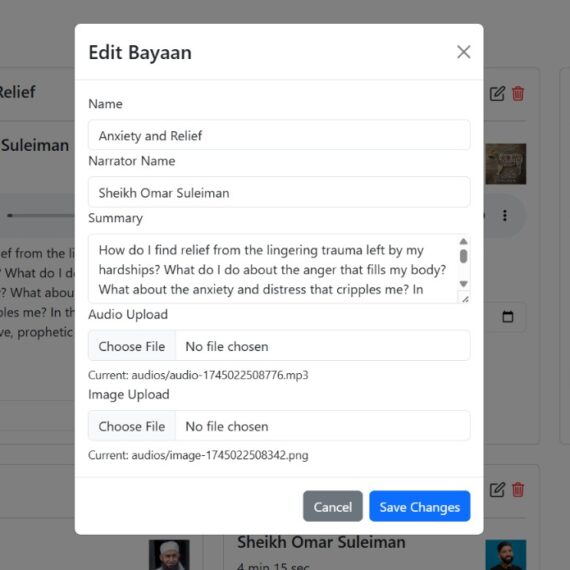
Task: Close the Edit Bayaan dialog with X
Action: click(463, 52)
